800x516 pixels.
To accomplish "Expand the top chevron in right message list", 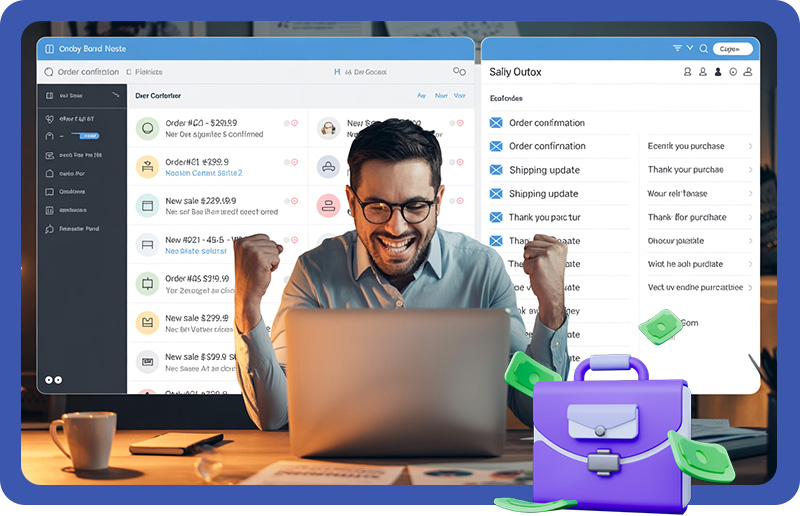I will 750,146.
